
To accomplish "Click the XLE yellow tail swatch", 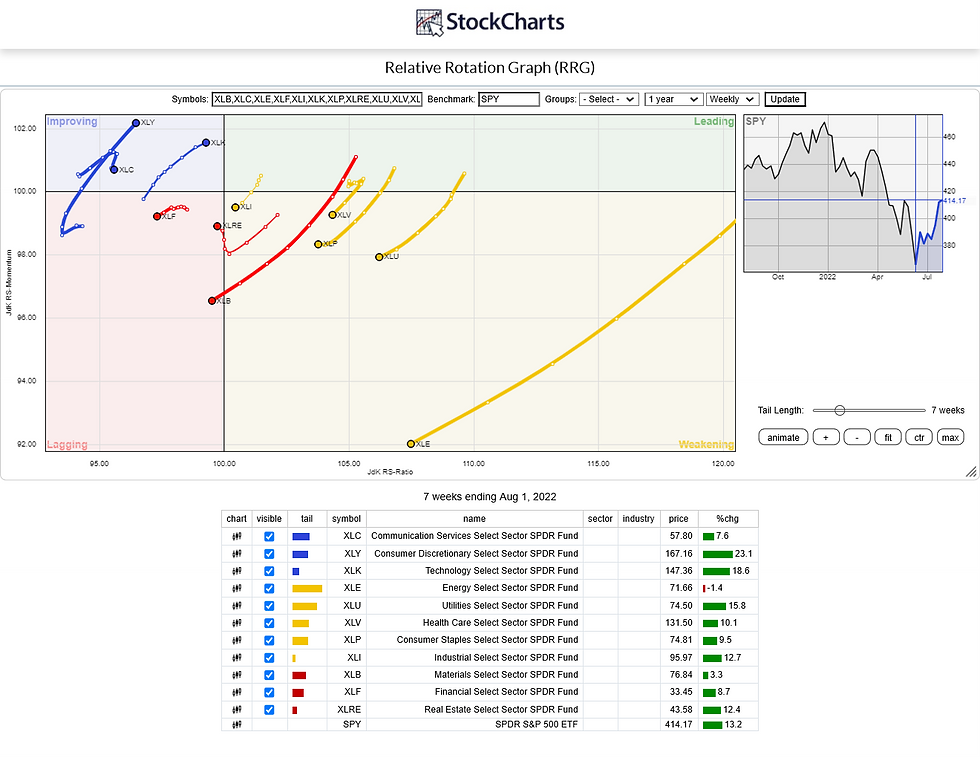I will point(307,588).
